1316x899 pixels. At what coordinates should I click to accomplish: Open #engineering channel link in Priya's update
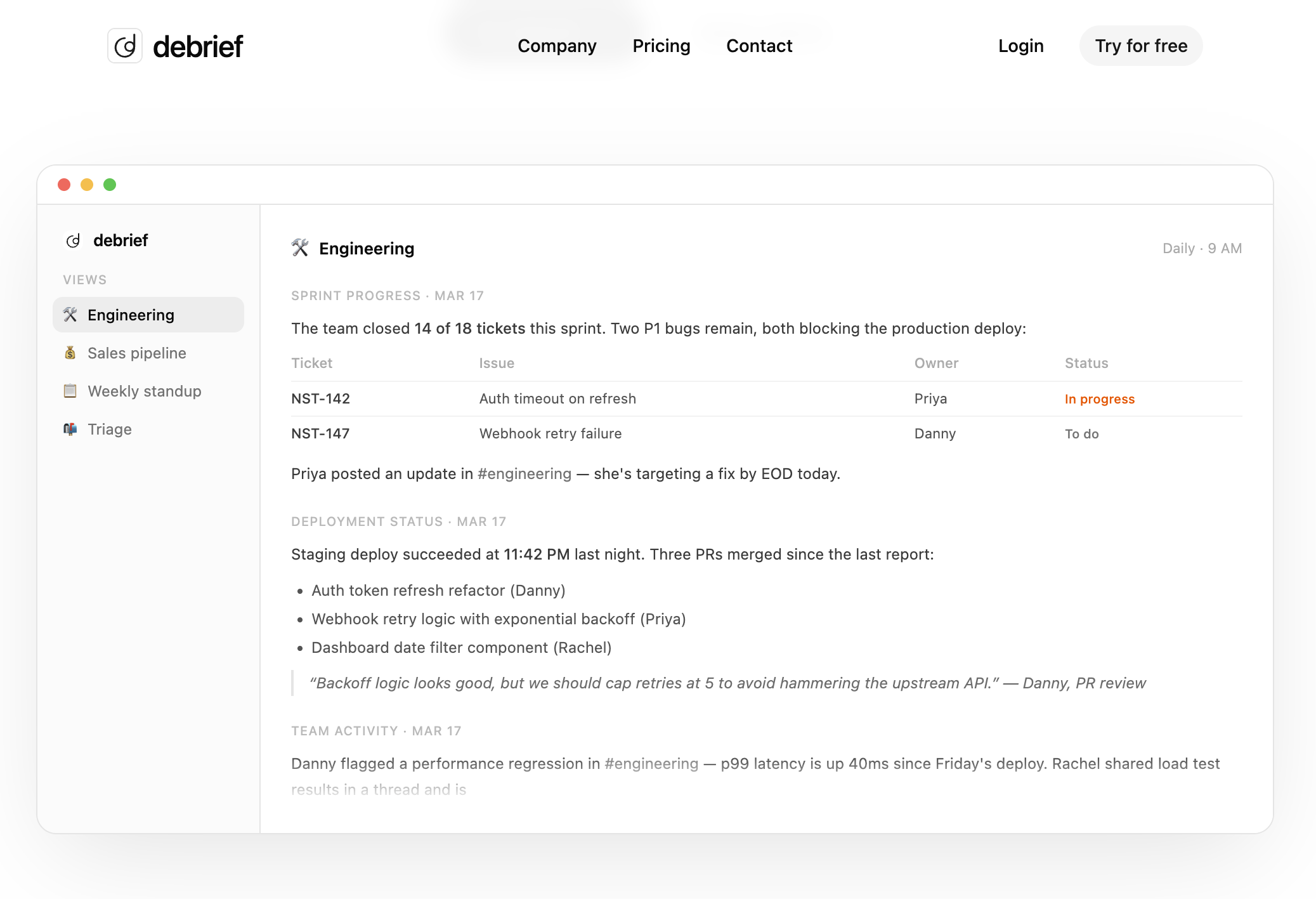click(x=524, y=474)
